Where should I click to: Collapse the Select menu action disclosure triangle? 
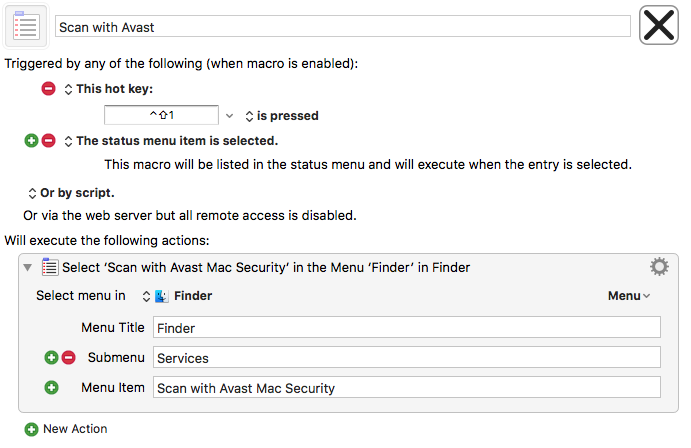pos(28,267)
